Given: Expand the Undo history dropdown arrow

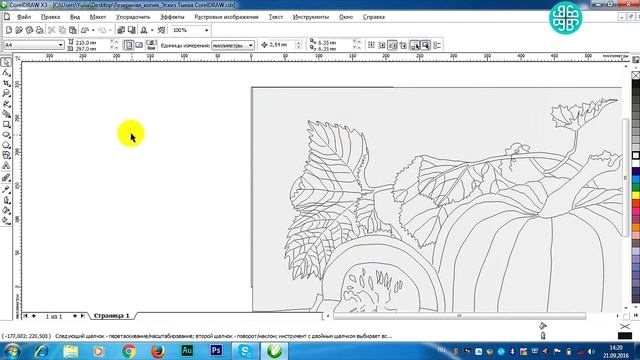Looking at the screenshot, I should click(93, 30).
